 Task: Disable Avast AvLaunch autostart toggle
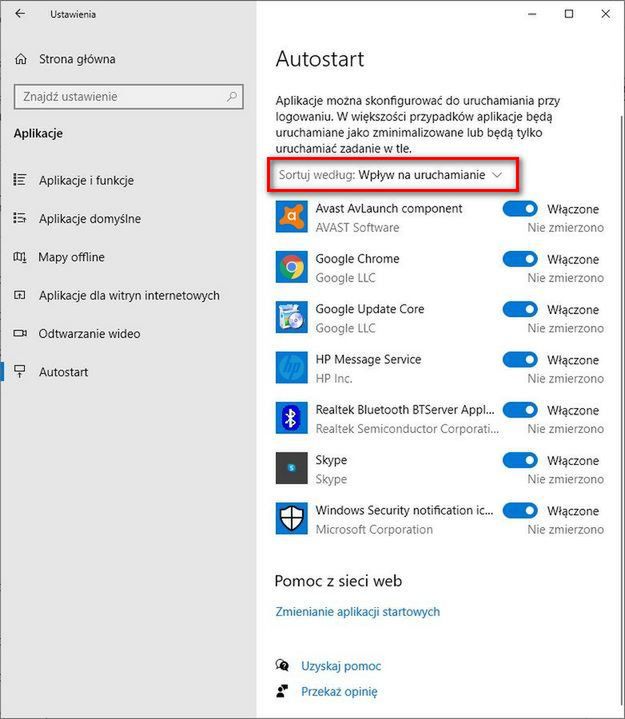pyautogui.click(x=519, y=209)
